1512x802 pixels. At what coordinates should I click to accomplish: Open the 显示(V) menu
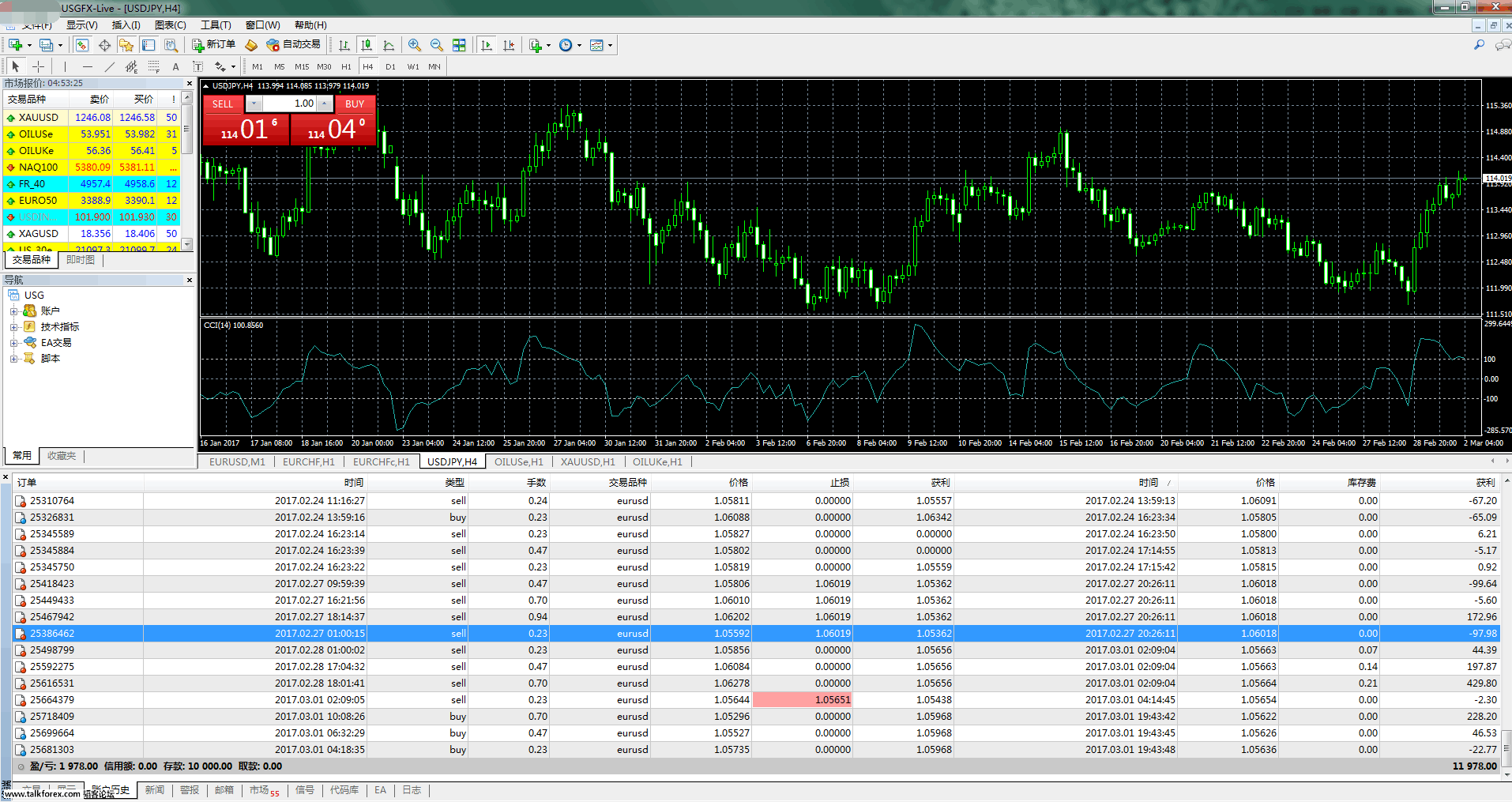pyautogui.click(x=81, y=25)
